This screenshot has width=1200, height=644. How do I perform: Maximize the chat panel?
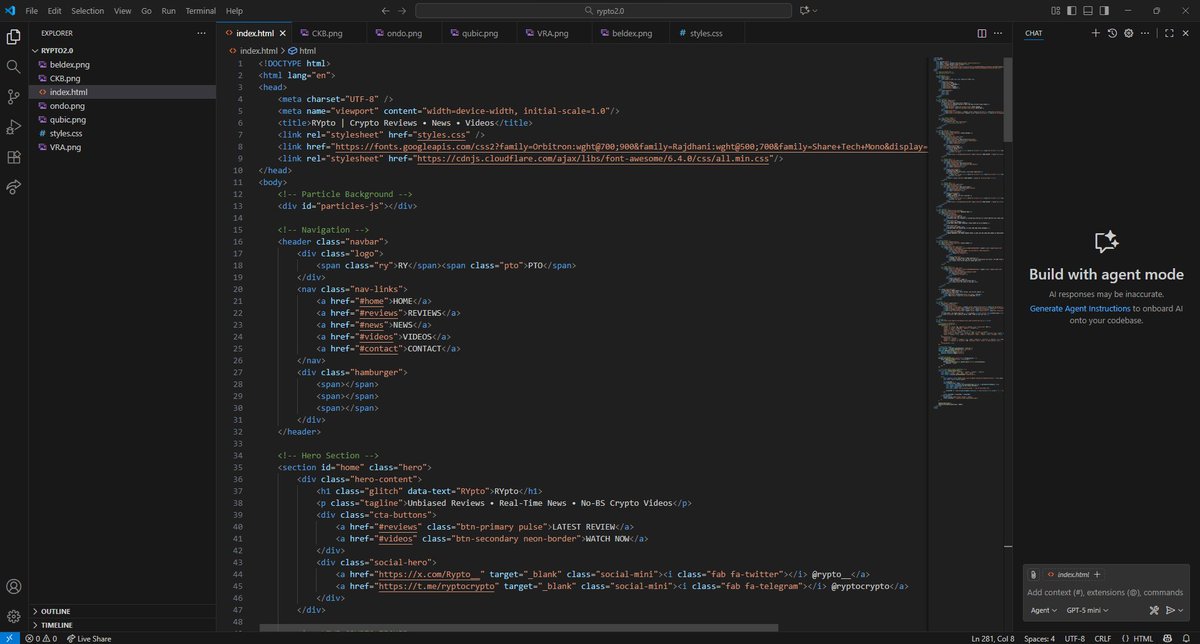coord(1167,33)
